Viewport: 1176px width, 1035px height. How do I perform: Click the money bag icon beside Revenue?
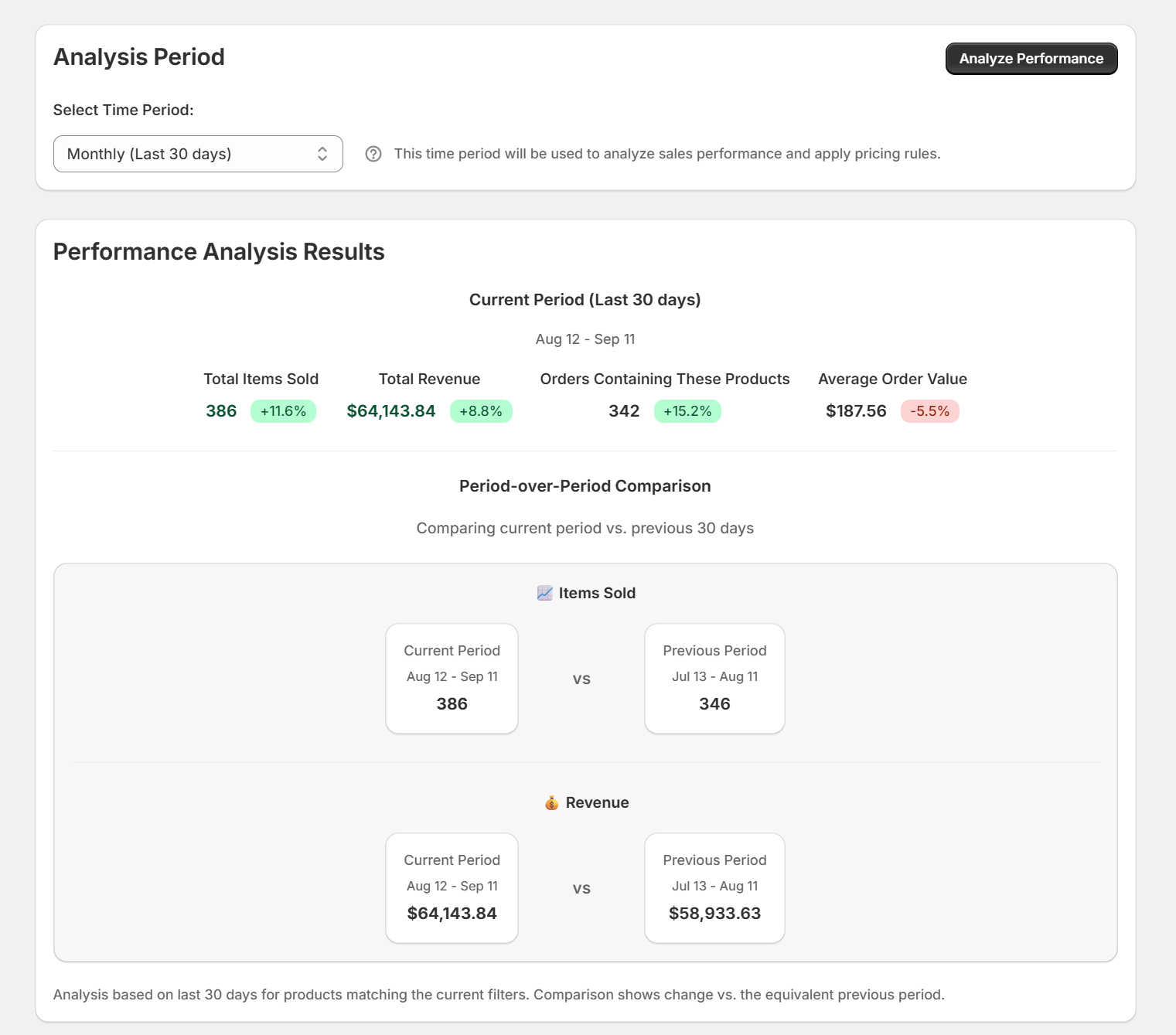pos(551,802)
